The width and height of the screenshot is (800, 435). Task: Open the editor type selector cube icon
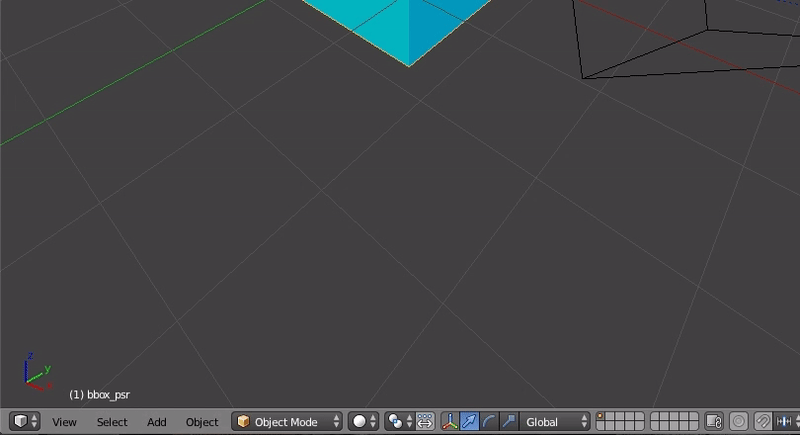tap(24, 422)
